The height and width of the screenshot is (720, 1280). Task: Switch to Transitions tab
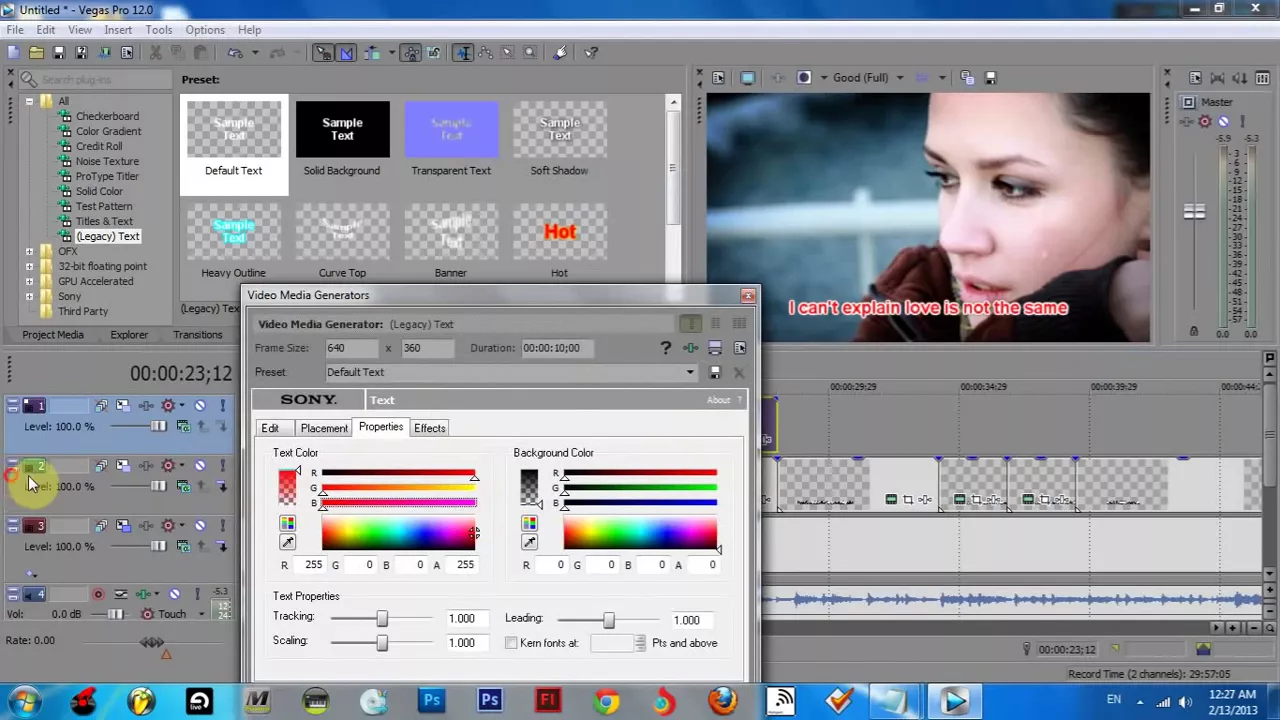pos(198,335)
